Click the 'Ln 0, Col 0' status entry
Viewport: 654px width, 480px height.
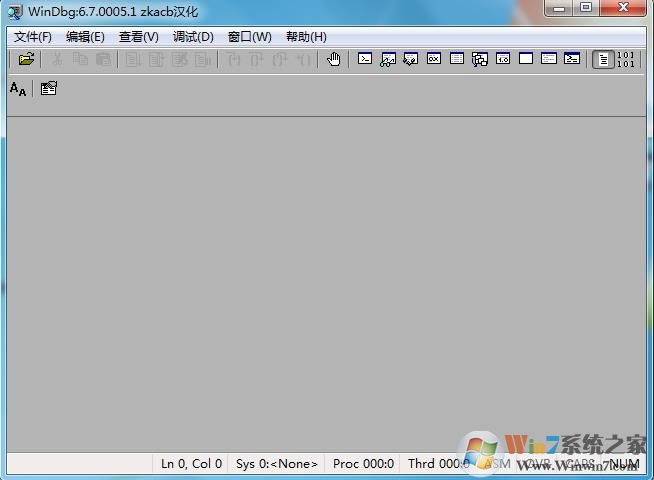point(191,464)
